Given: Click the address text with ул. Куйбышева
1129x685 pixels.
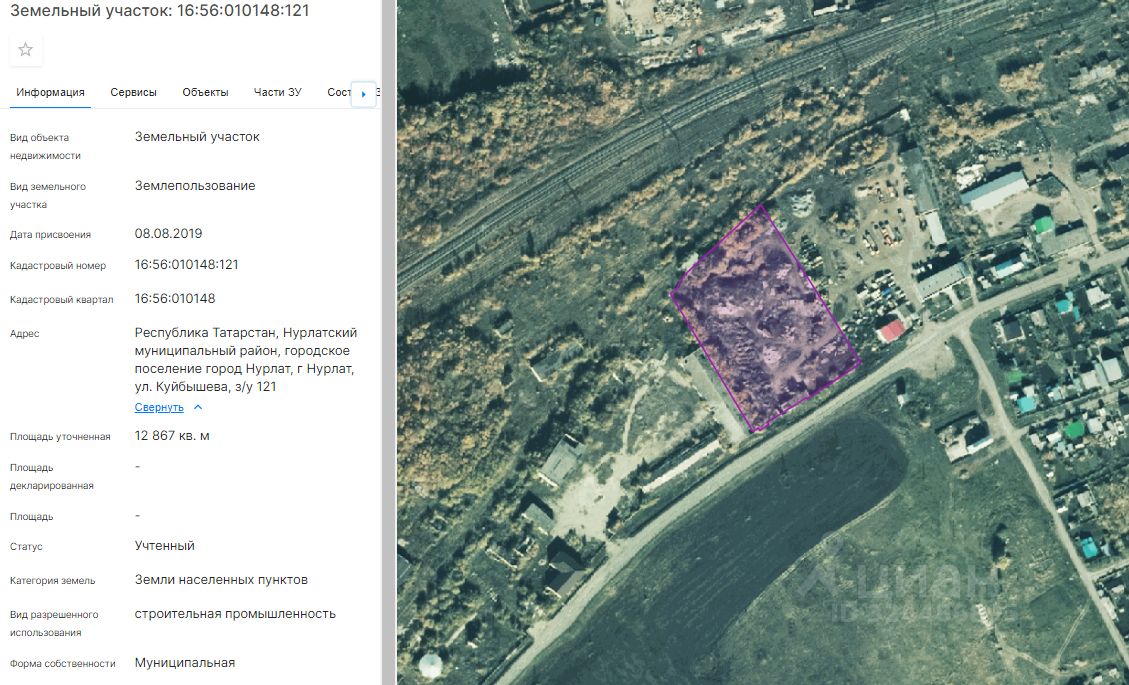Looking at the screenshot, I should 246,359.
